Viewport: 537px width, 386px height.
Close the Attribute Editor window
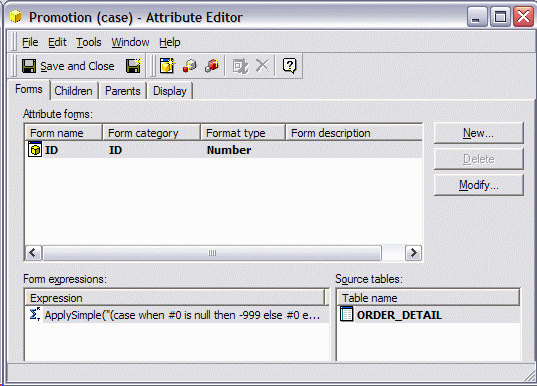pos(523,17)
